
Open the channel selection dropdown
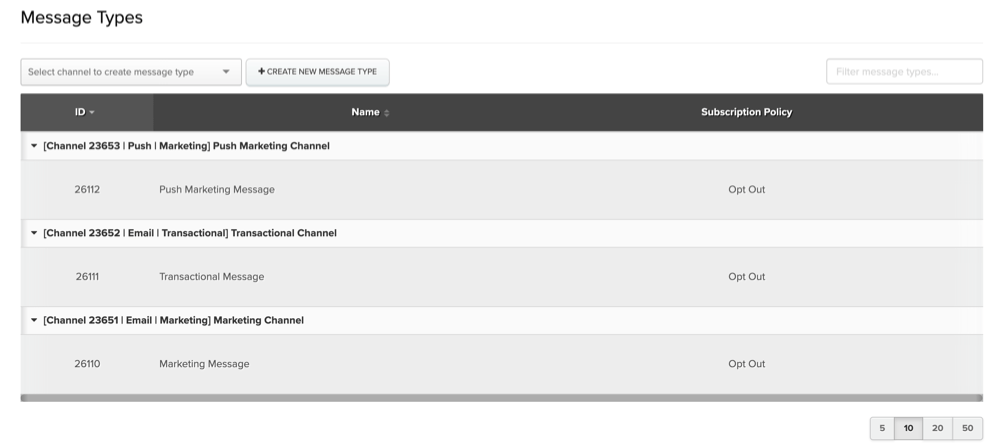pos(131,72)
